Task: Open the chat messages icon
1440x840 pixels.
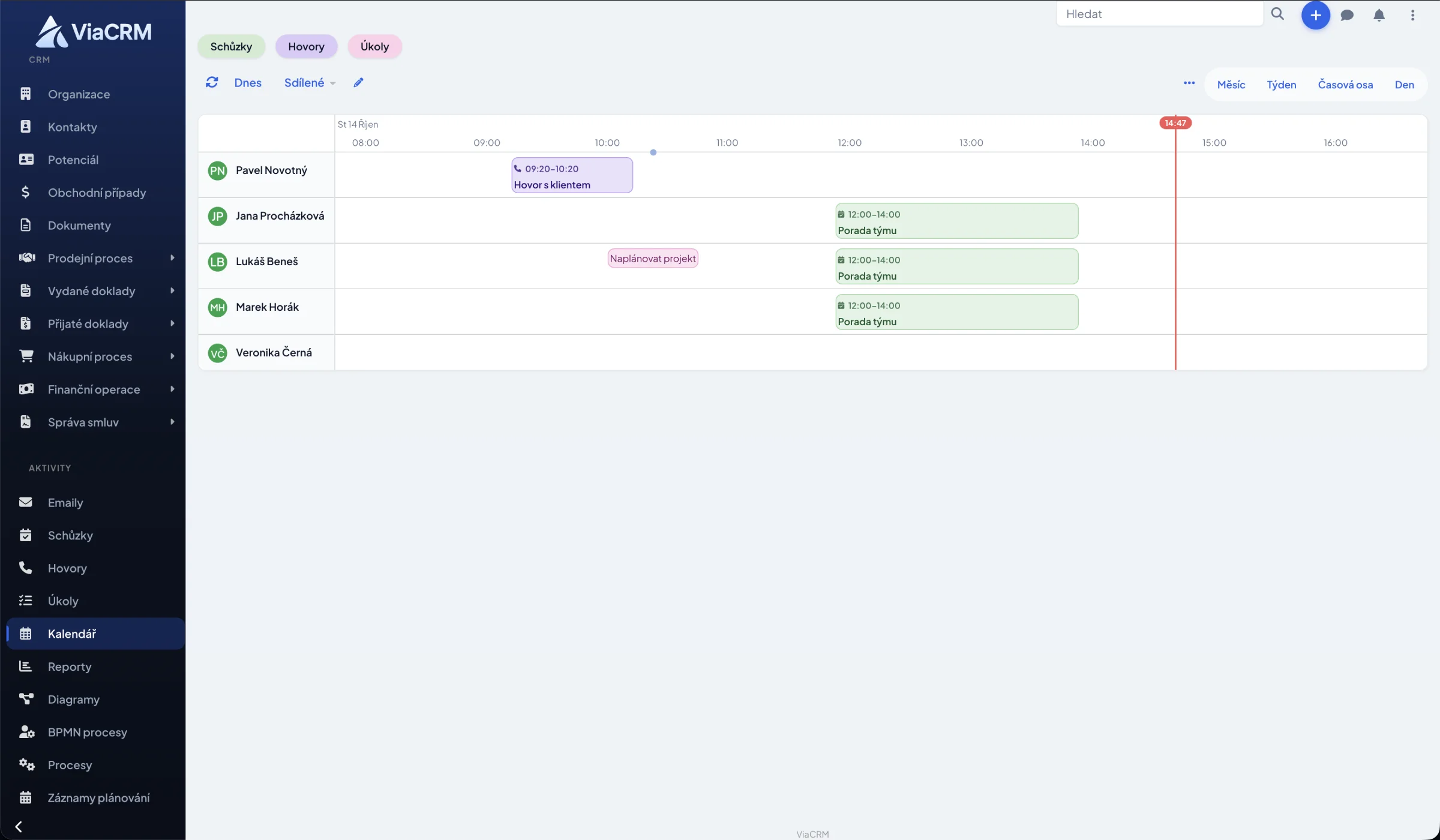Action: 1347,15
